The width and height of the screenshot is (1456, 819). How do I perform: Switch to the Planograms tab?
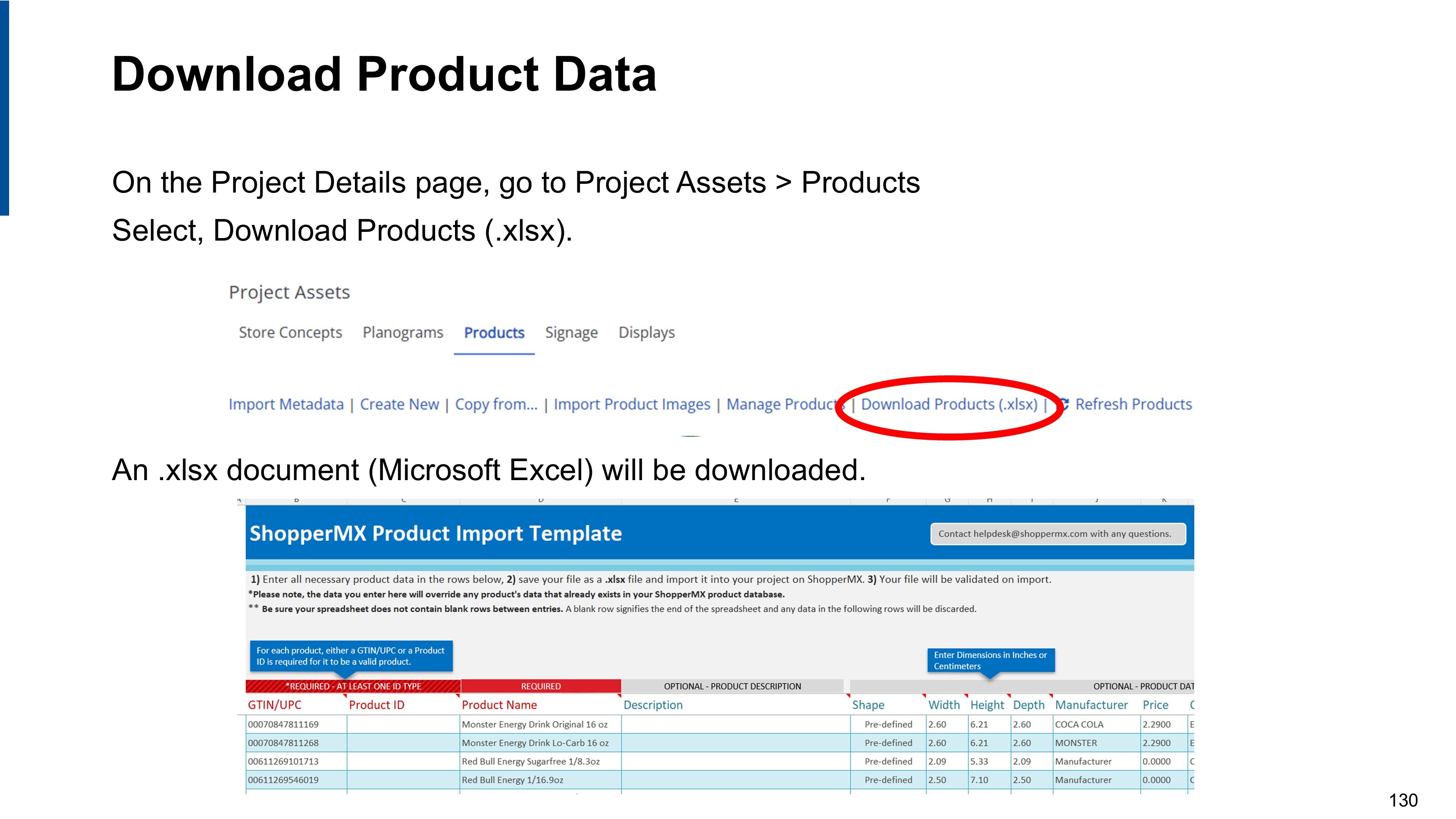tap(403, 332)
